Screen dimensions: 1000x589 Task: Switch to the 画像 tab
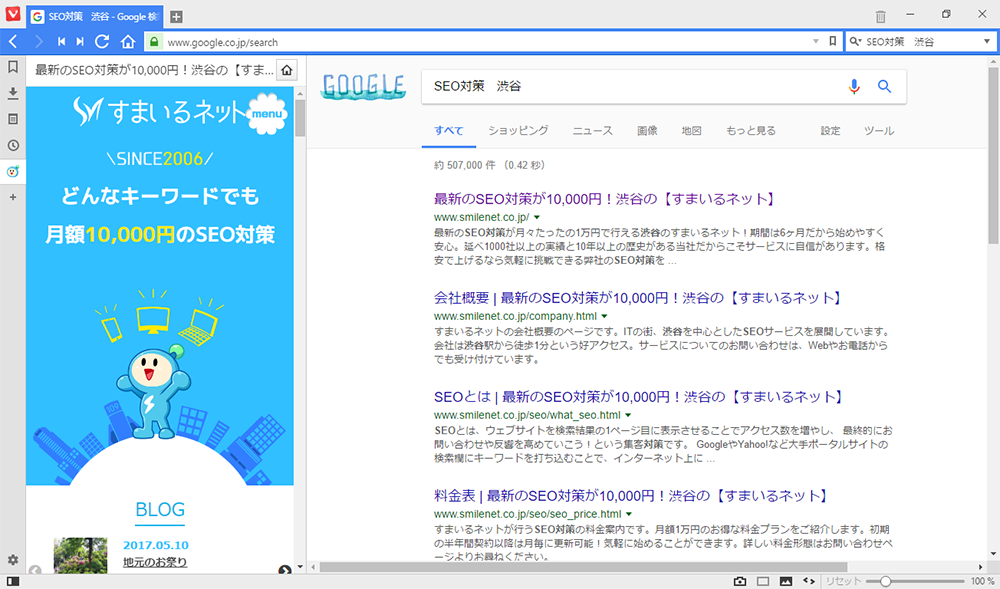(647, 131)
